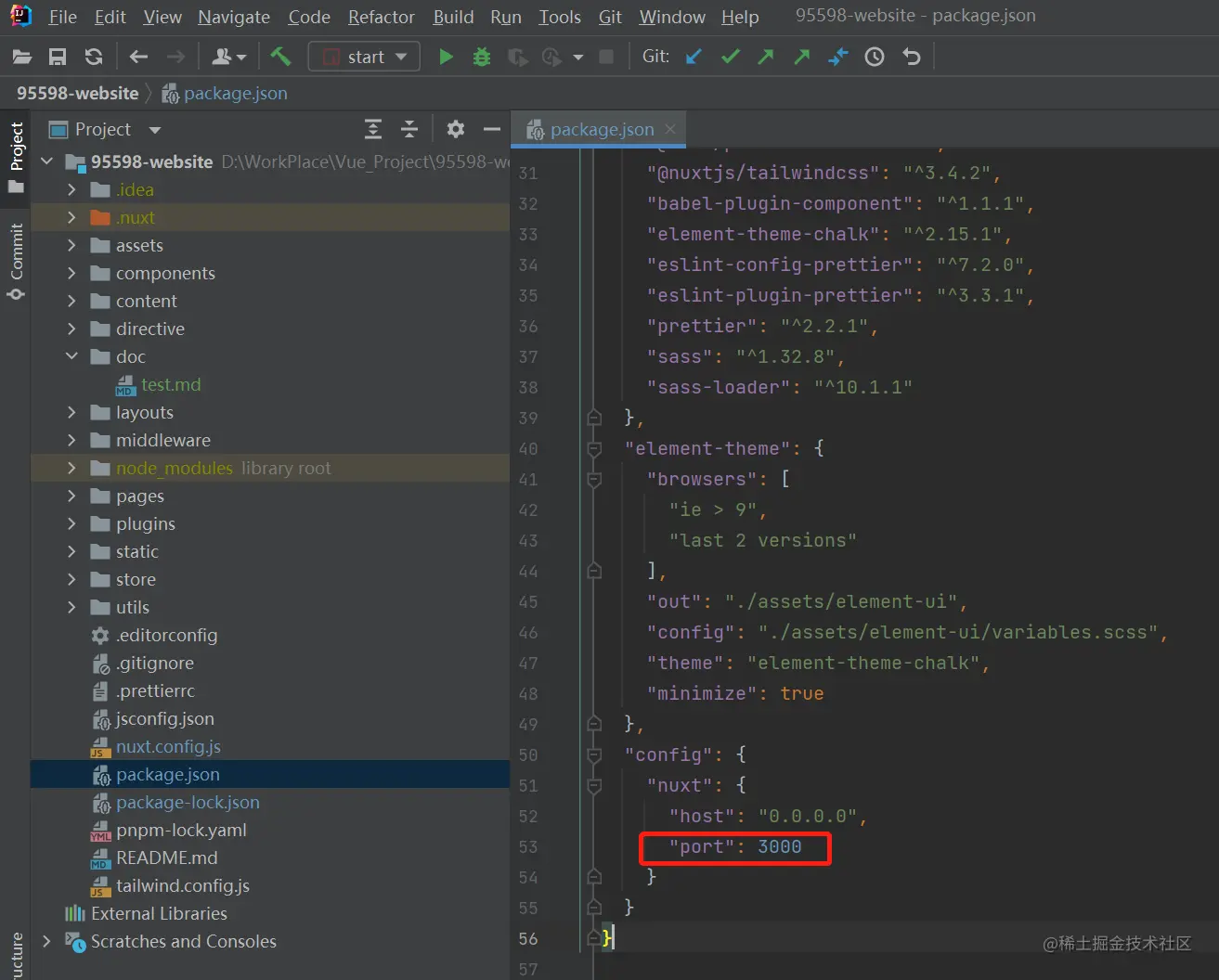Open project with the folder icon

[x=22, y=57]
